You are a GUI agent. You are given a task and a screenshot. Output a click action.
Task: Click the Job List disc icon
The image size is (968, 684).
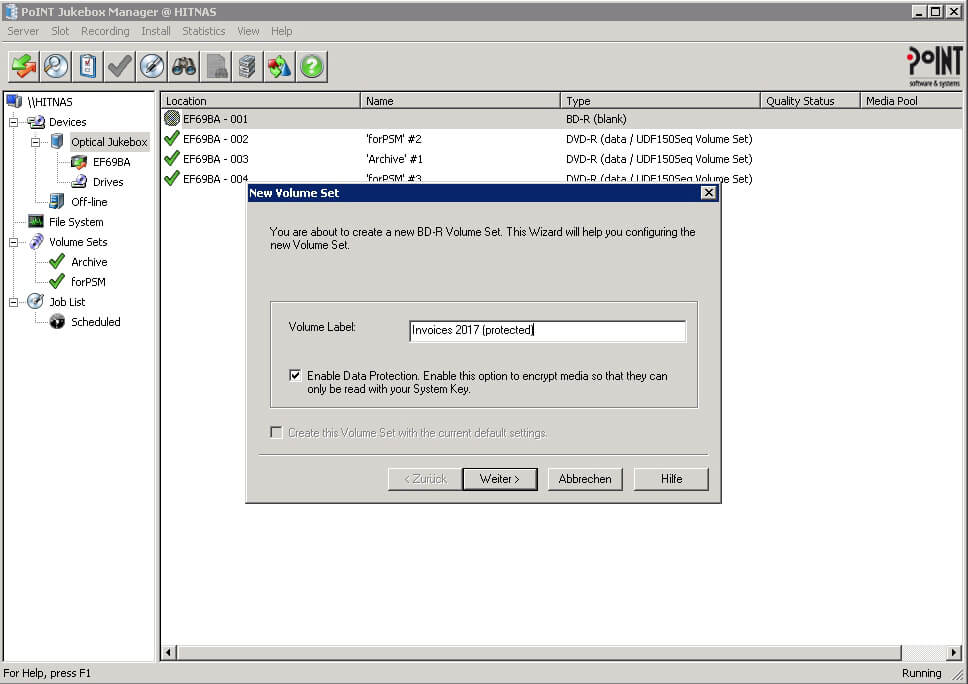click(x=36, y=301)
